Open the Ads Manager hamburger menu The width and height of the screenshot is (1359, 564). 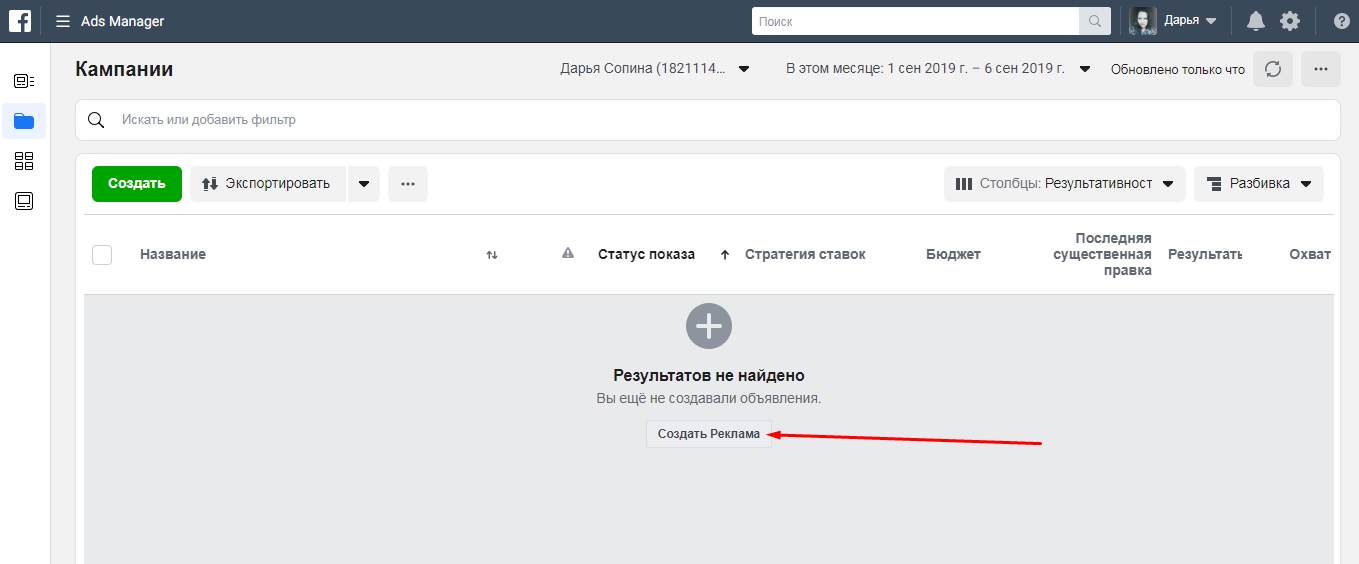coord(63,21)
